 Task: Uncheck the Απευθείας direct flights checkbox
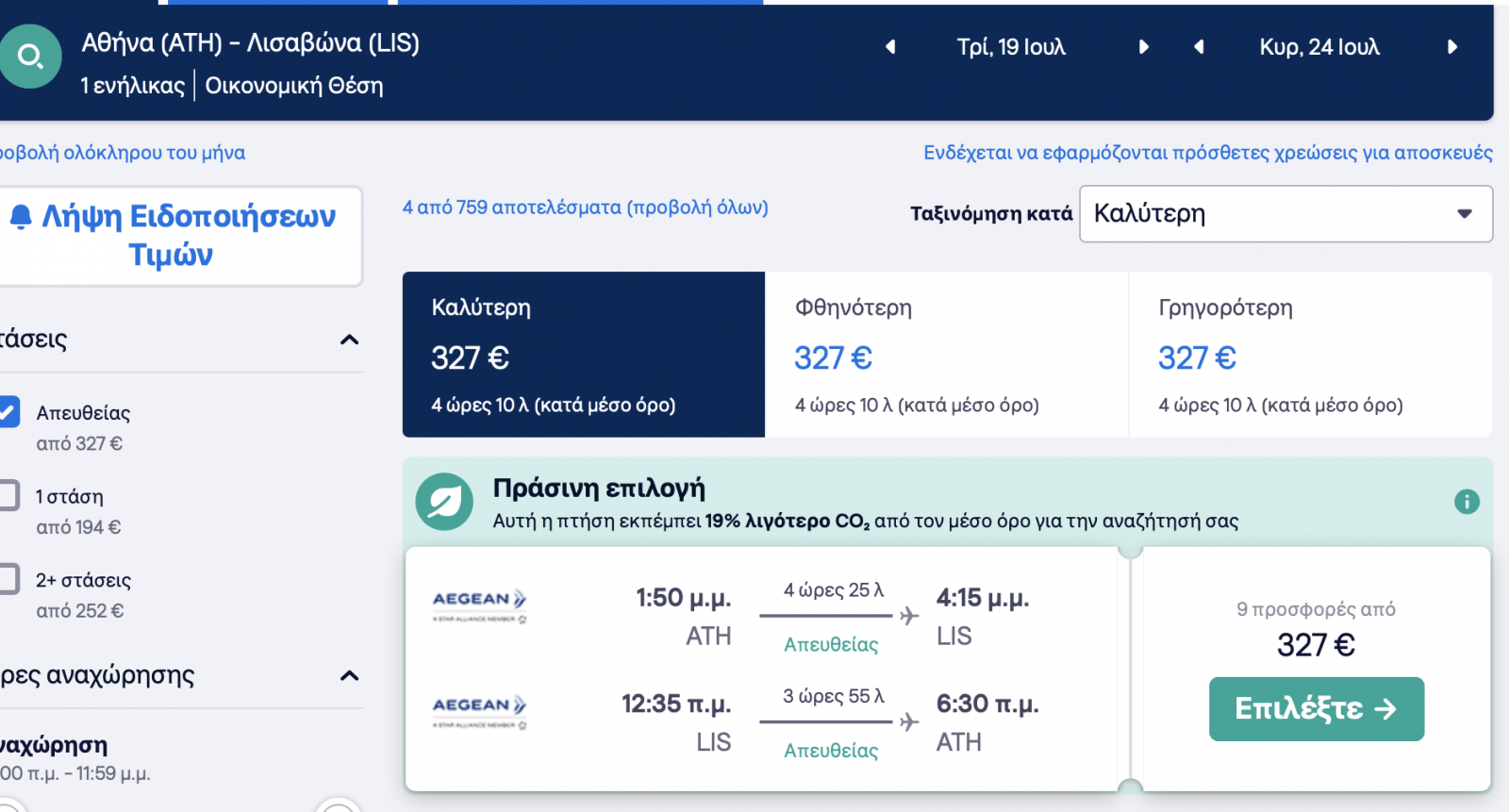coord(8,412)
